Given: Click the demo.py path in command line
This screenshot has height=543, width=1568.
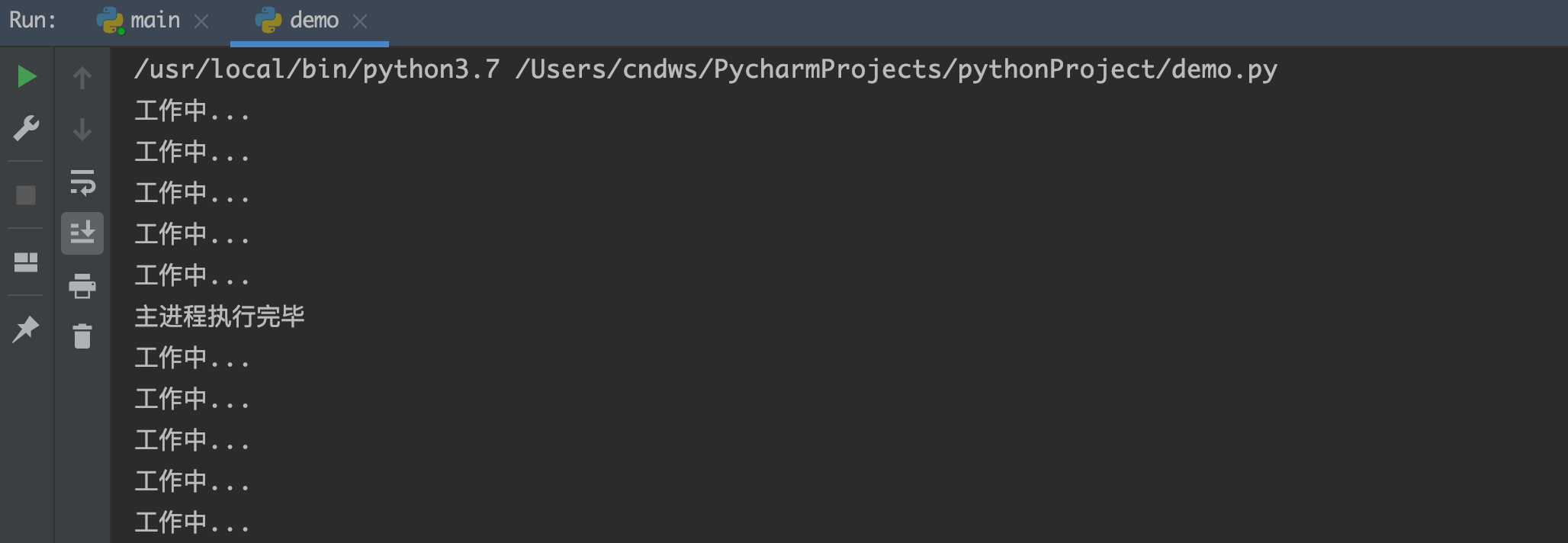Looking at the screenshot, I should click(896, 69).
